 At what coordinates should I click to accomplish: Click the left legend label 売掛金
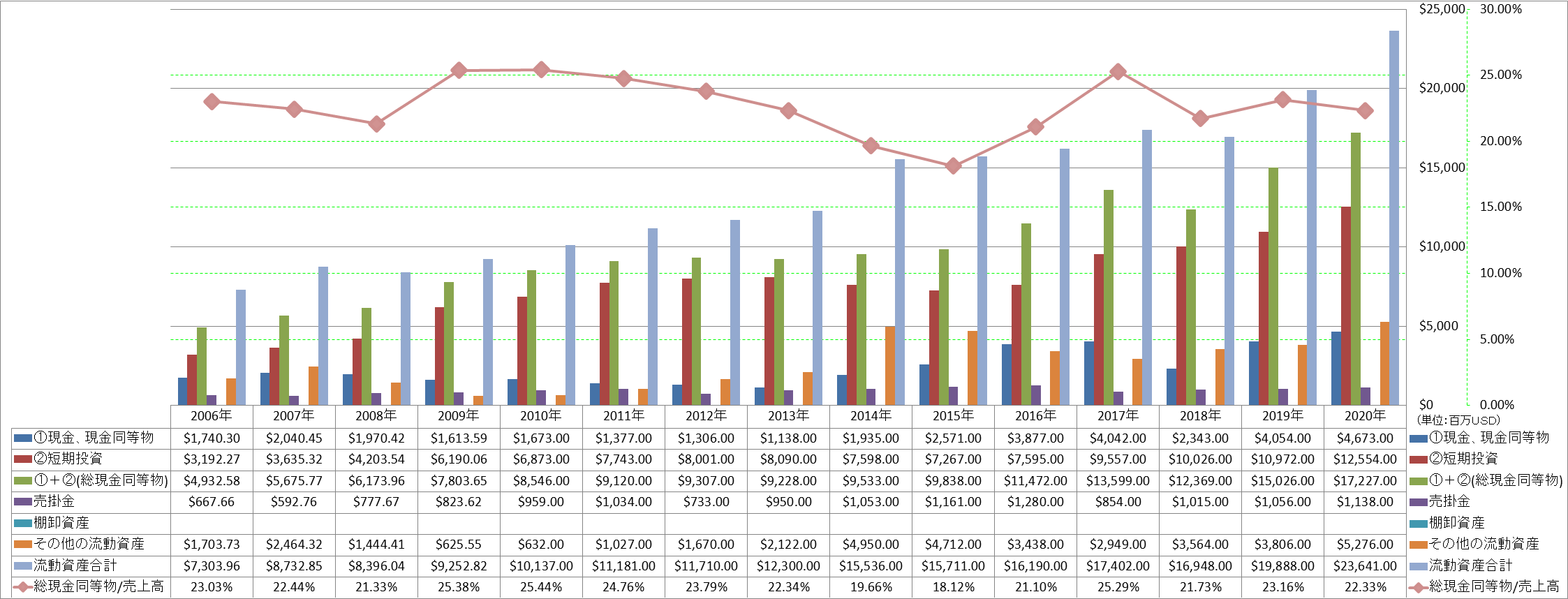54,502
